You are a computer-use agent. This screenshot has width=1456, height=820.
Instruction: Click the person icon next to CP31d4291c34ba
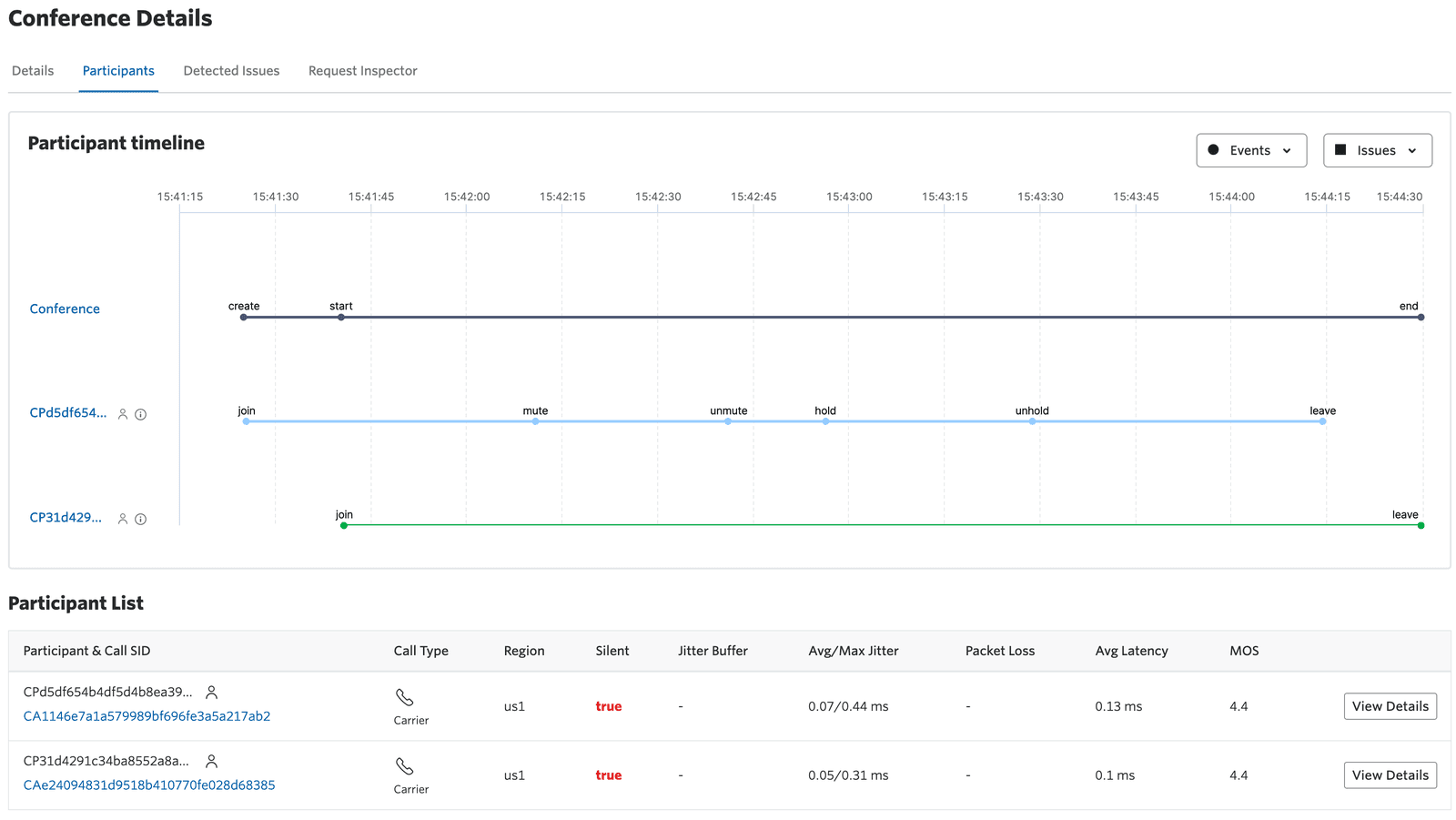tap(211, 761)
